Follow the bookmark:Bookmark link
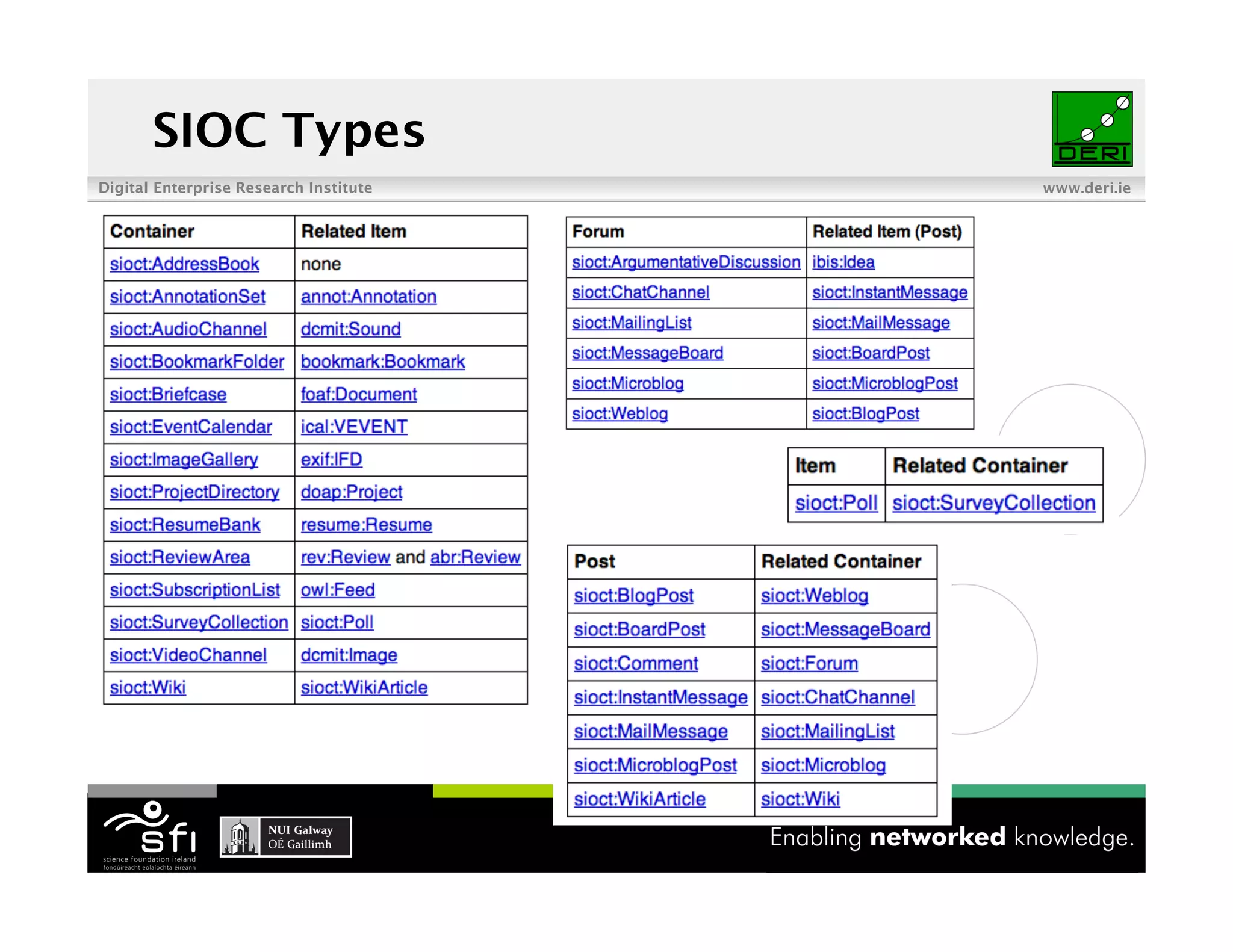This screenshot has height=952, width=1233. pyautogui.click(x=383, y=362)
